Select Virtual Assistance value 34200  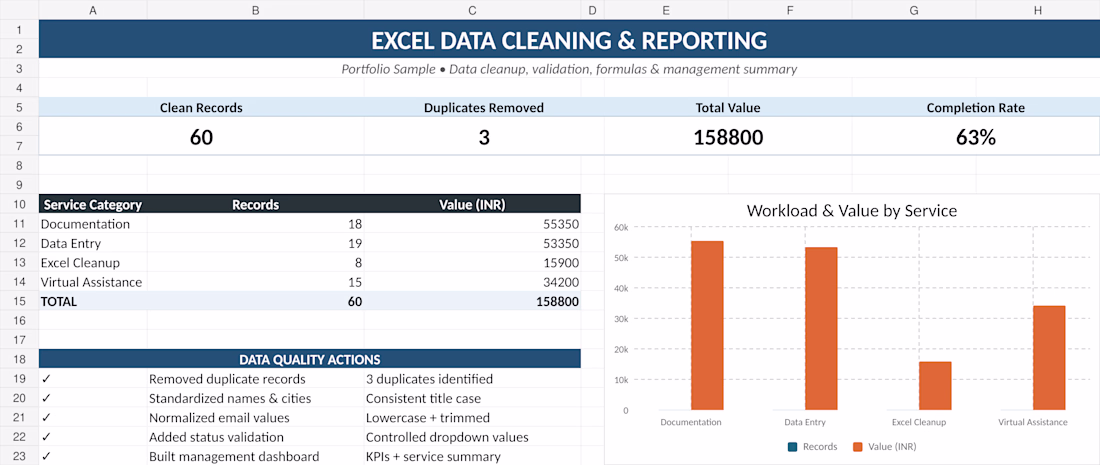pyautogui.click(x=472, y=282)
